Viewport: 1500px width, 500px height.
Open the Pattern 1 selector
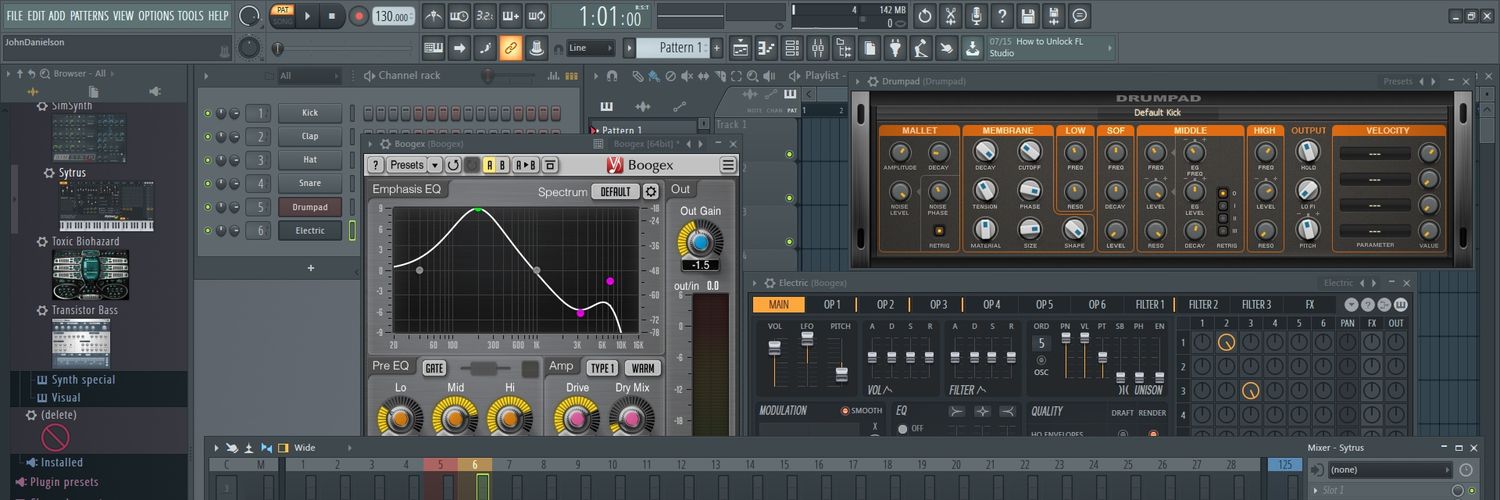point(673,47)
